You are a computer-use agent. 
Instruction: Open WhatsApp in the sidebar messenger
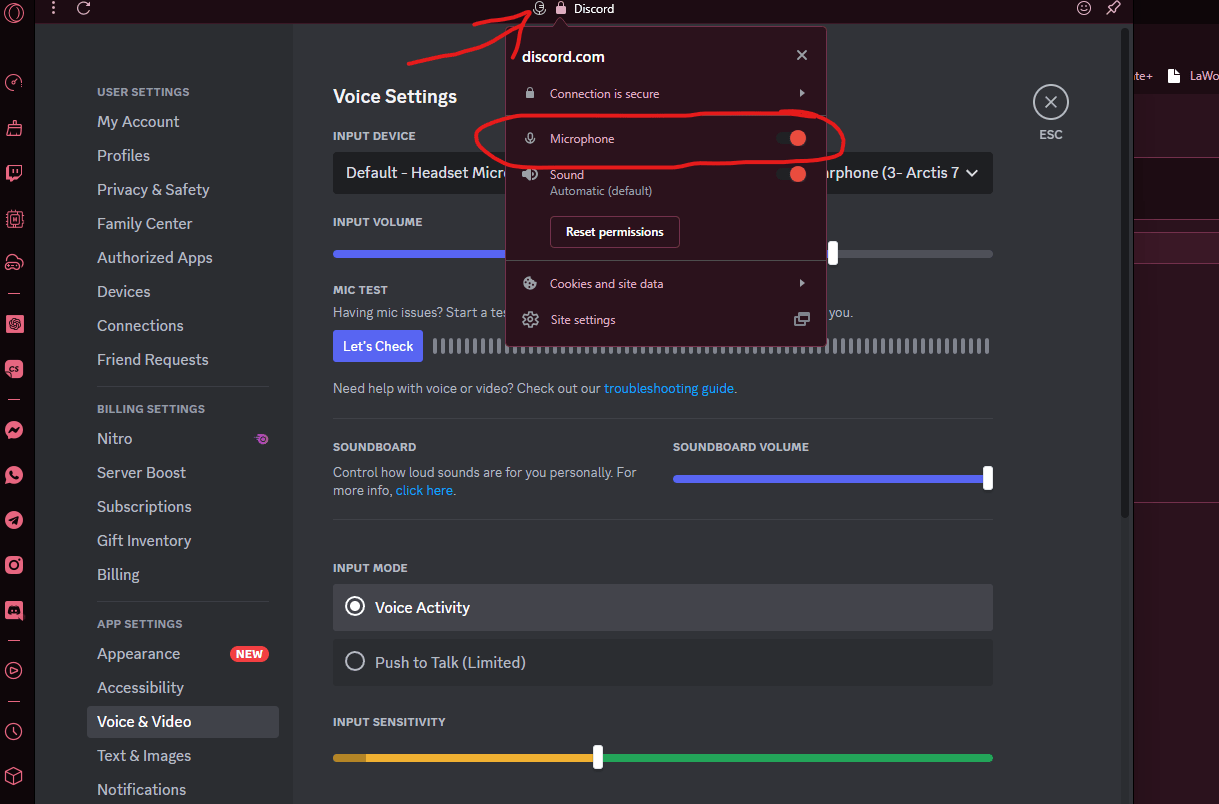point(14,475)
